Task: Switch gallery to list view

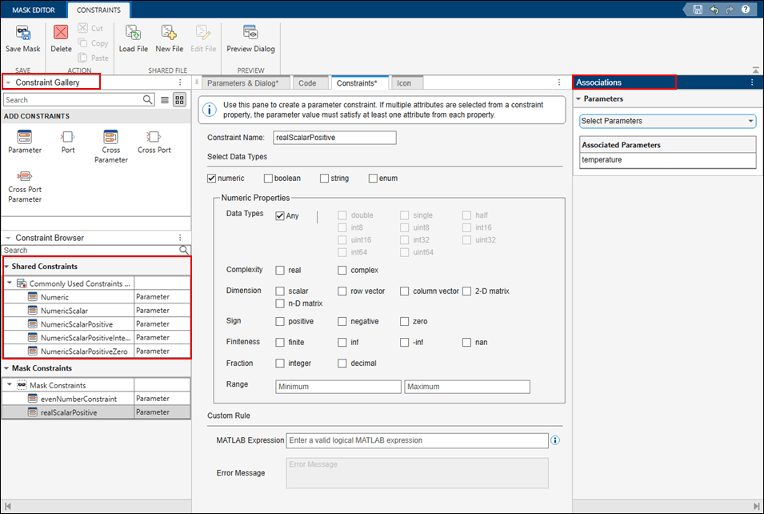Action: click(x=165, y=100)
